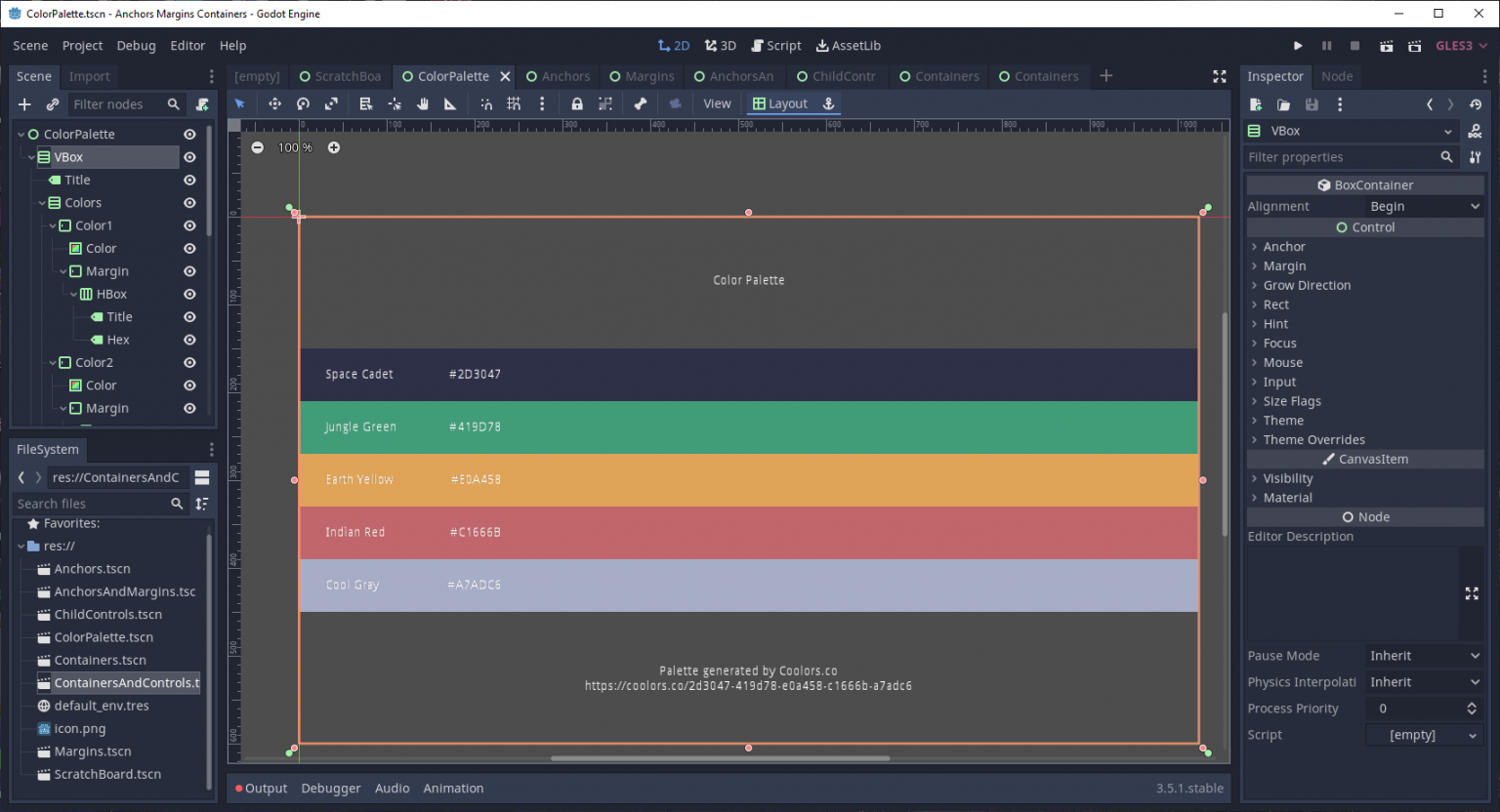1500x812 pixels.
Task: Hide the Title node in the scene tree
Action: click(189, 180)
